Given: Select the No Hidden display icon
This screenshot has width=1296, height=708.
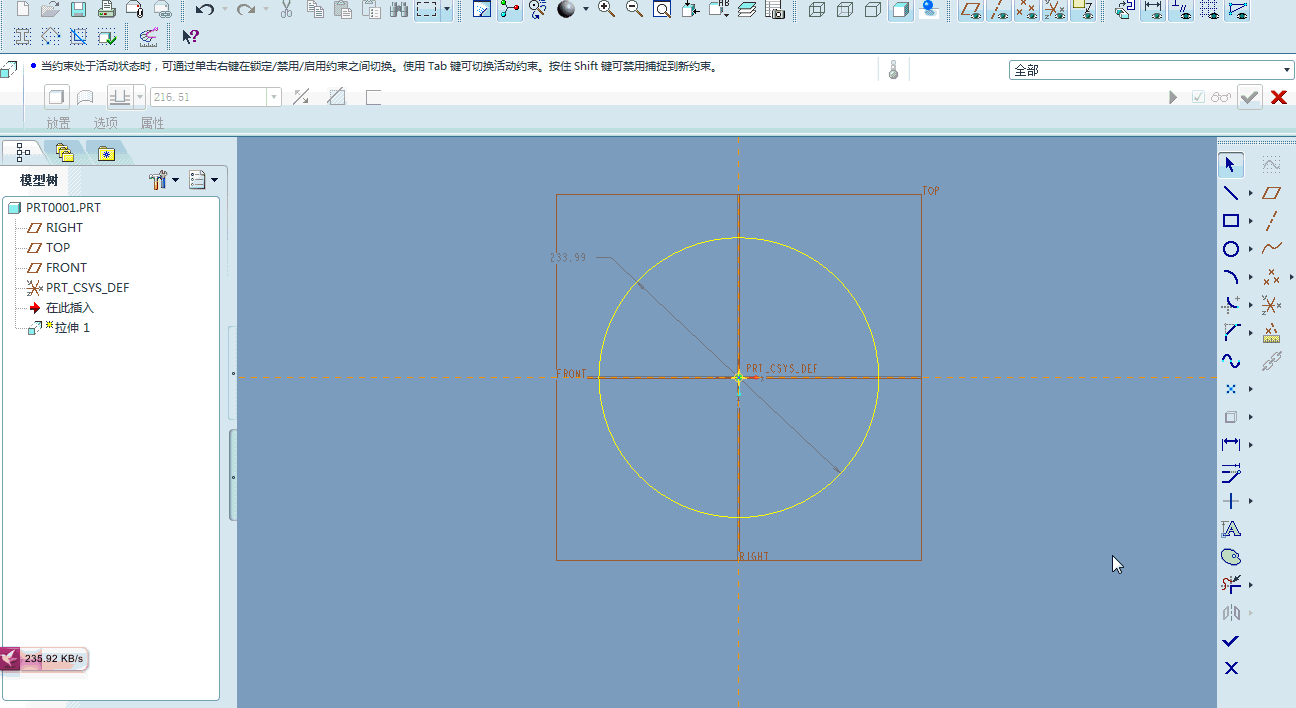Looking at the screenshot, I should 873,10.
